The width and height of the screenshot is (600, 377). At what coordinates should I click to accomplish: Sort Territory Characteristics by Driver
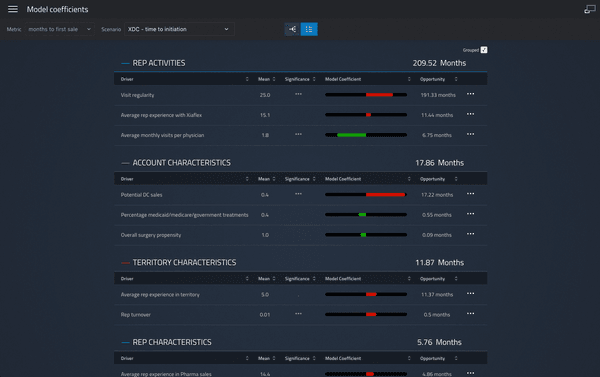pos(247,279)
